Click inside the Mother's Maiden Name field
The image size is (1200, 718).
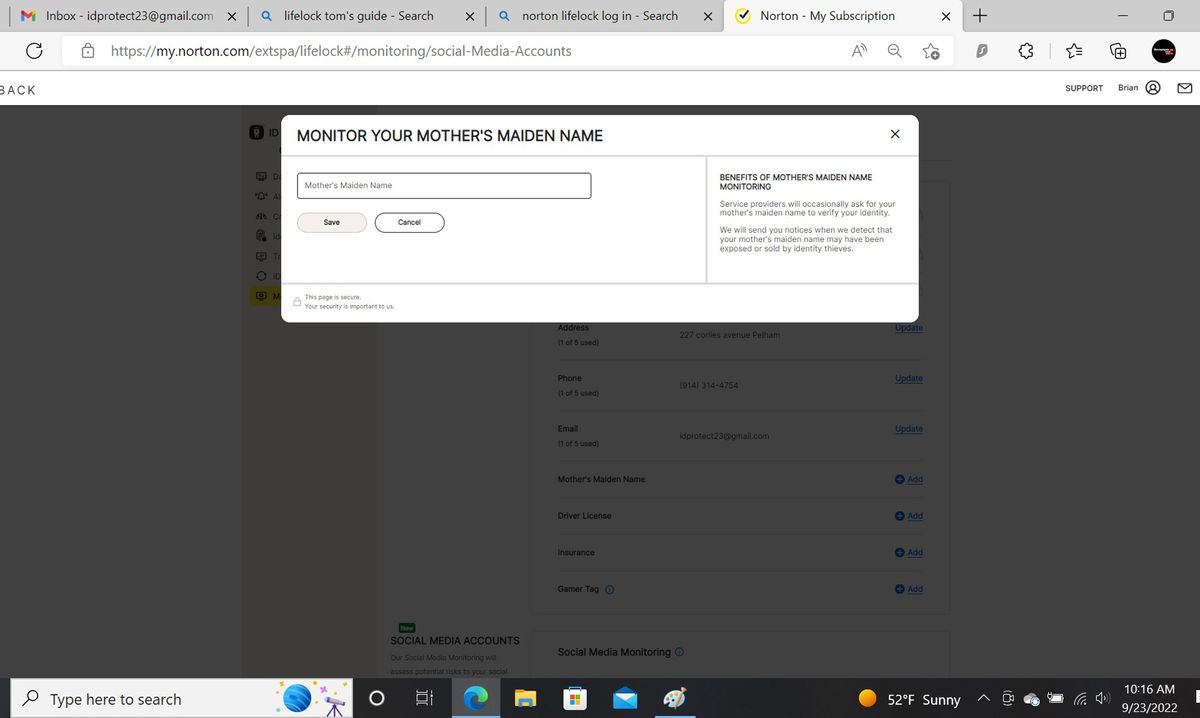point(443,185)
